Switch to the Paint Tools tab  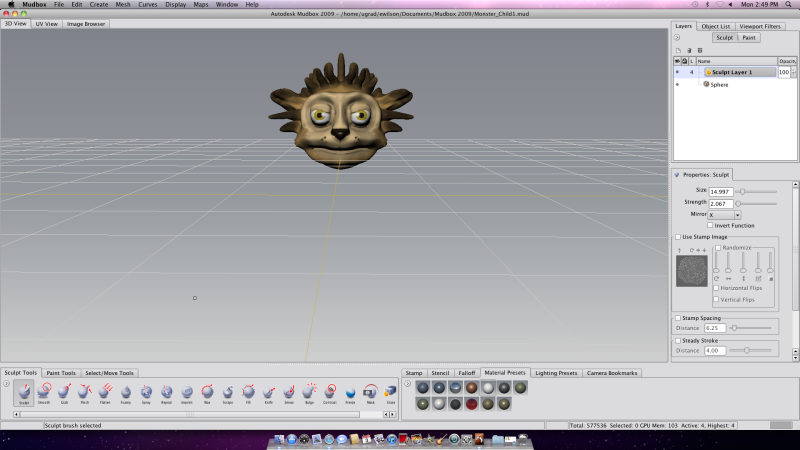[60, 373]
